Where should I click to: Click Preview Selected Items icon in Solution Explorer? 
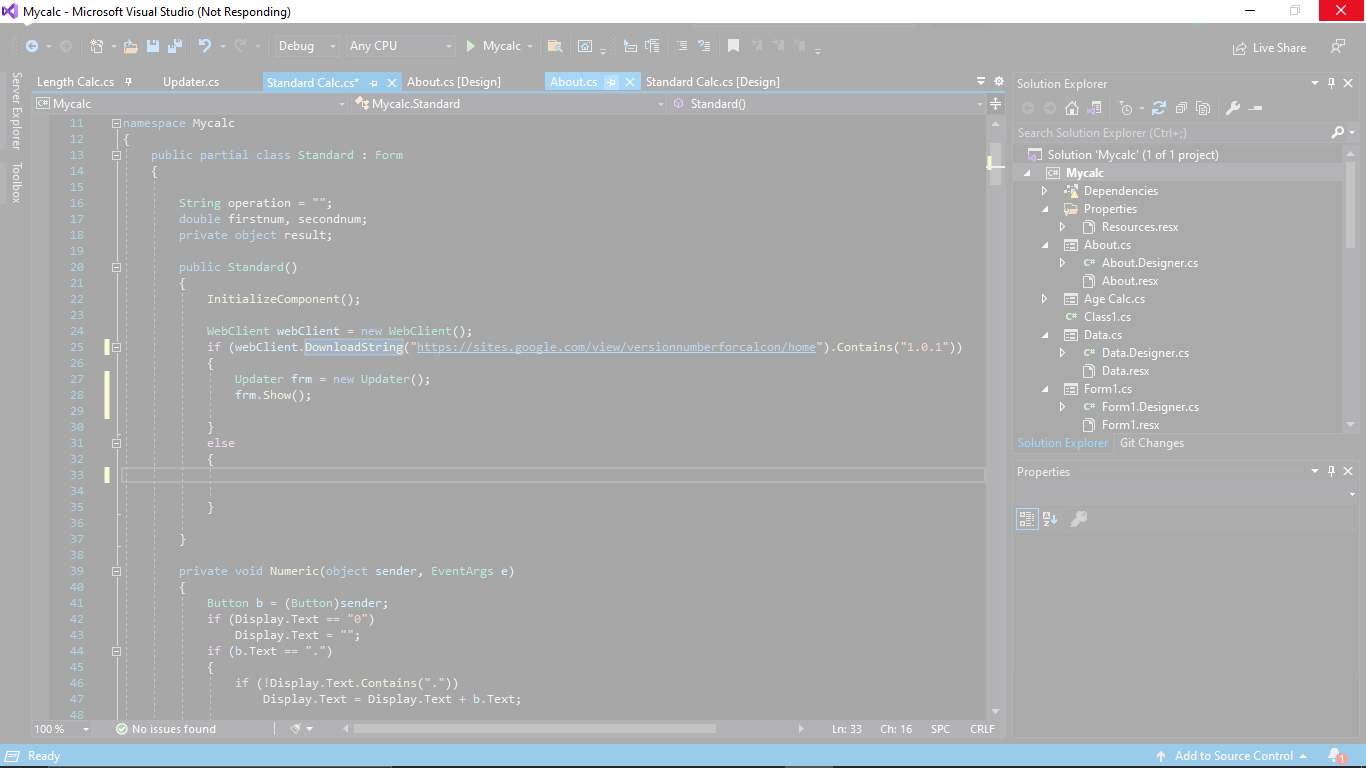[x=1256, y=108]
